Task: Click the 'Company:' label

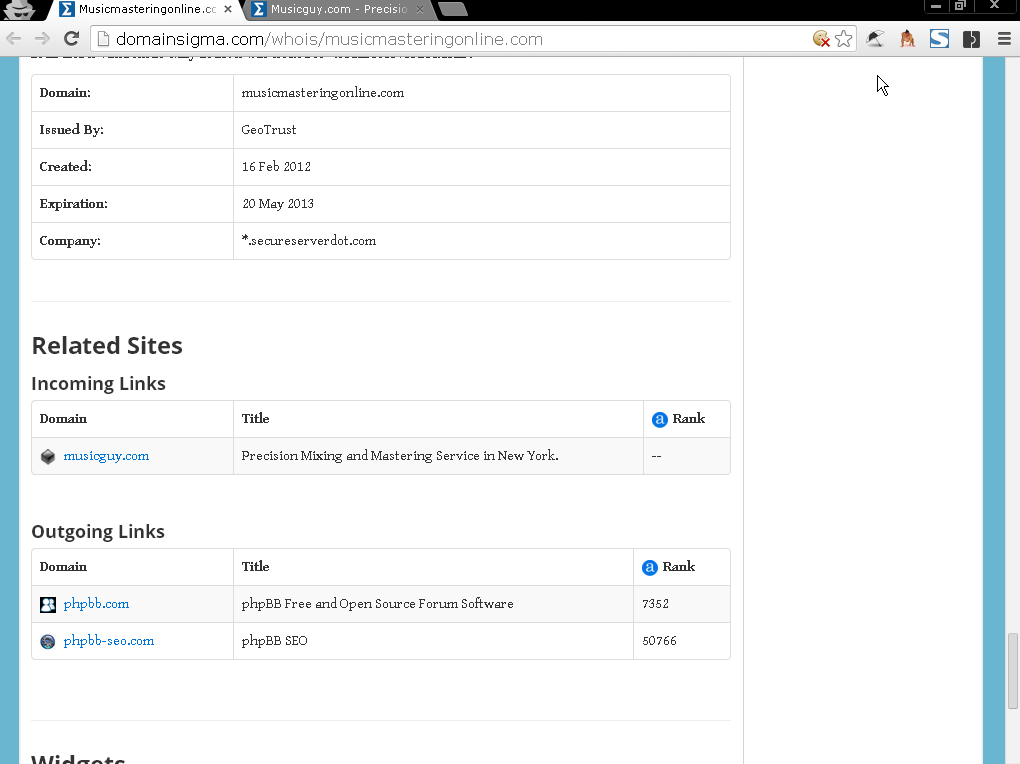Action: click(x=70, y=241)
